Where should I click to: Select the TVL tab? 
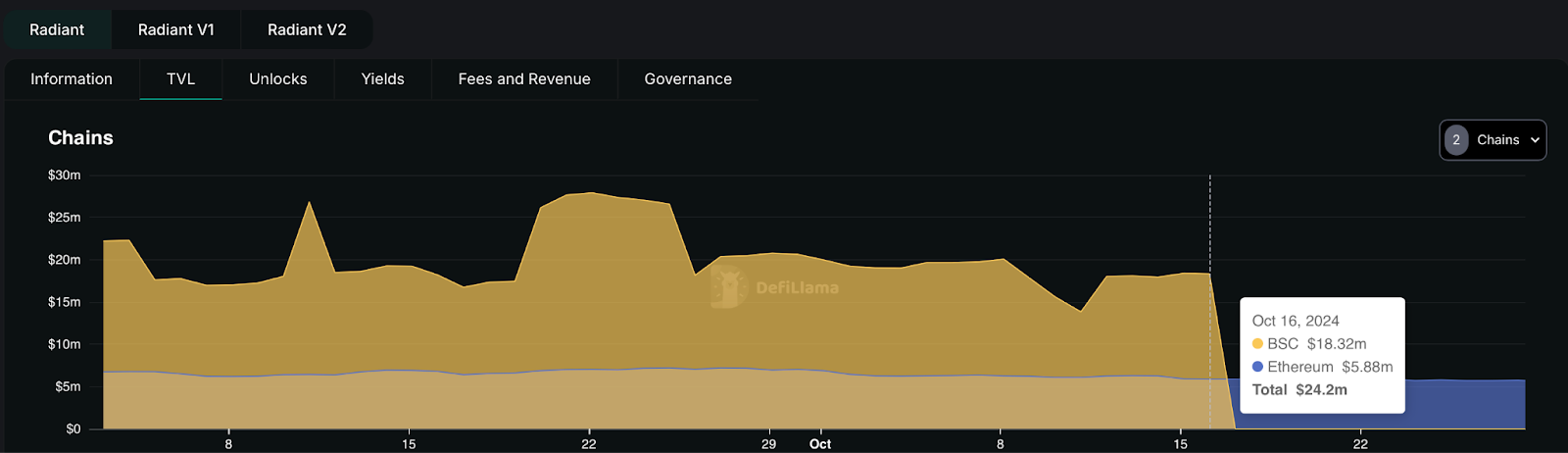181,79
